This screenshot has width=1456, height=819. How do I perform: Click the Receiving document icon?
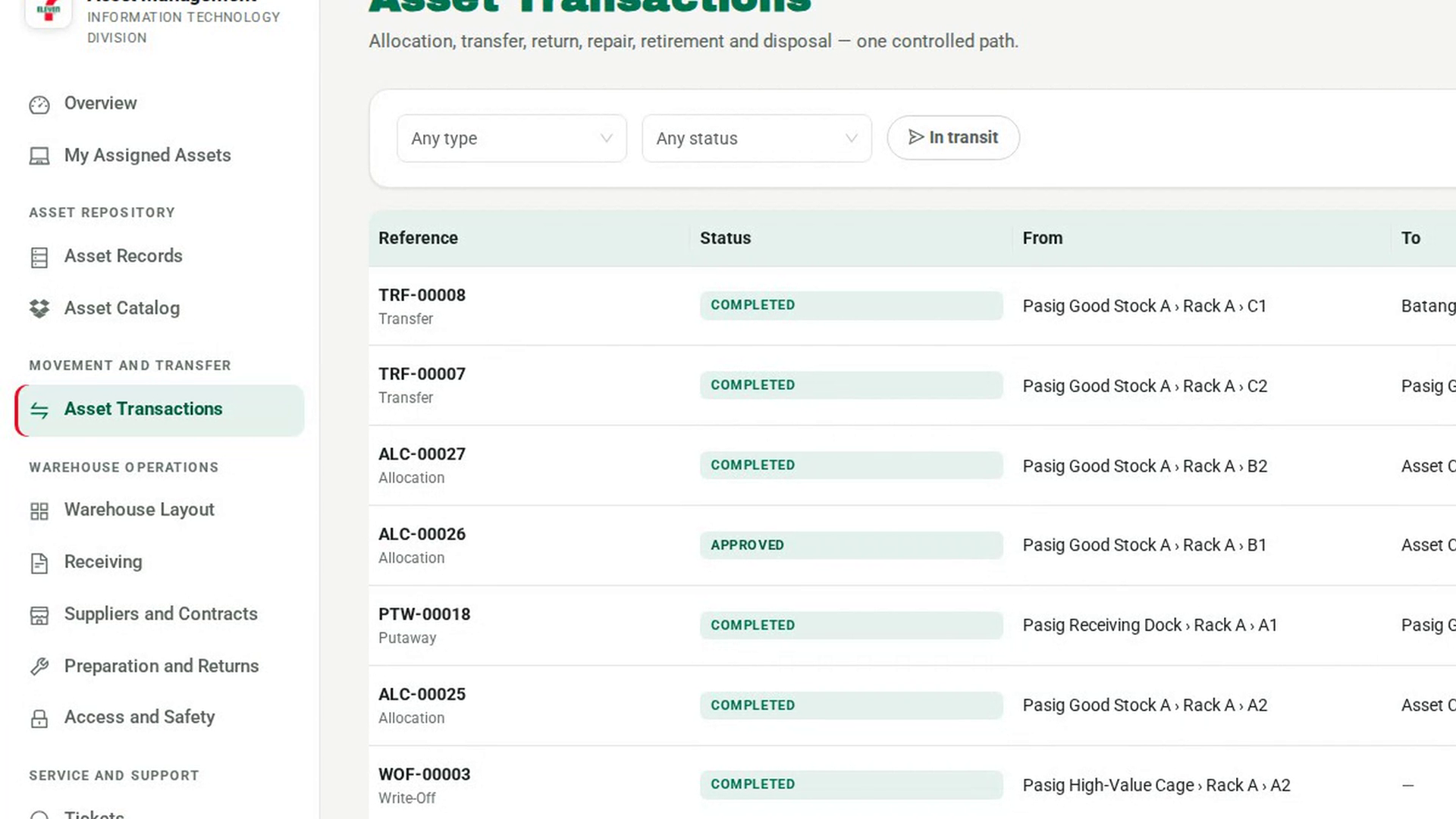pos(39,563)
